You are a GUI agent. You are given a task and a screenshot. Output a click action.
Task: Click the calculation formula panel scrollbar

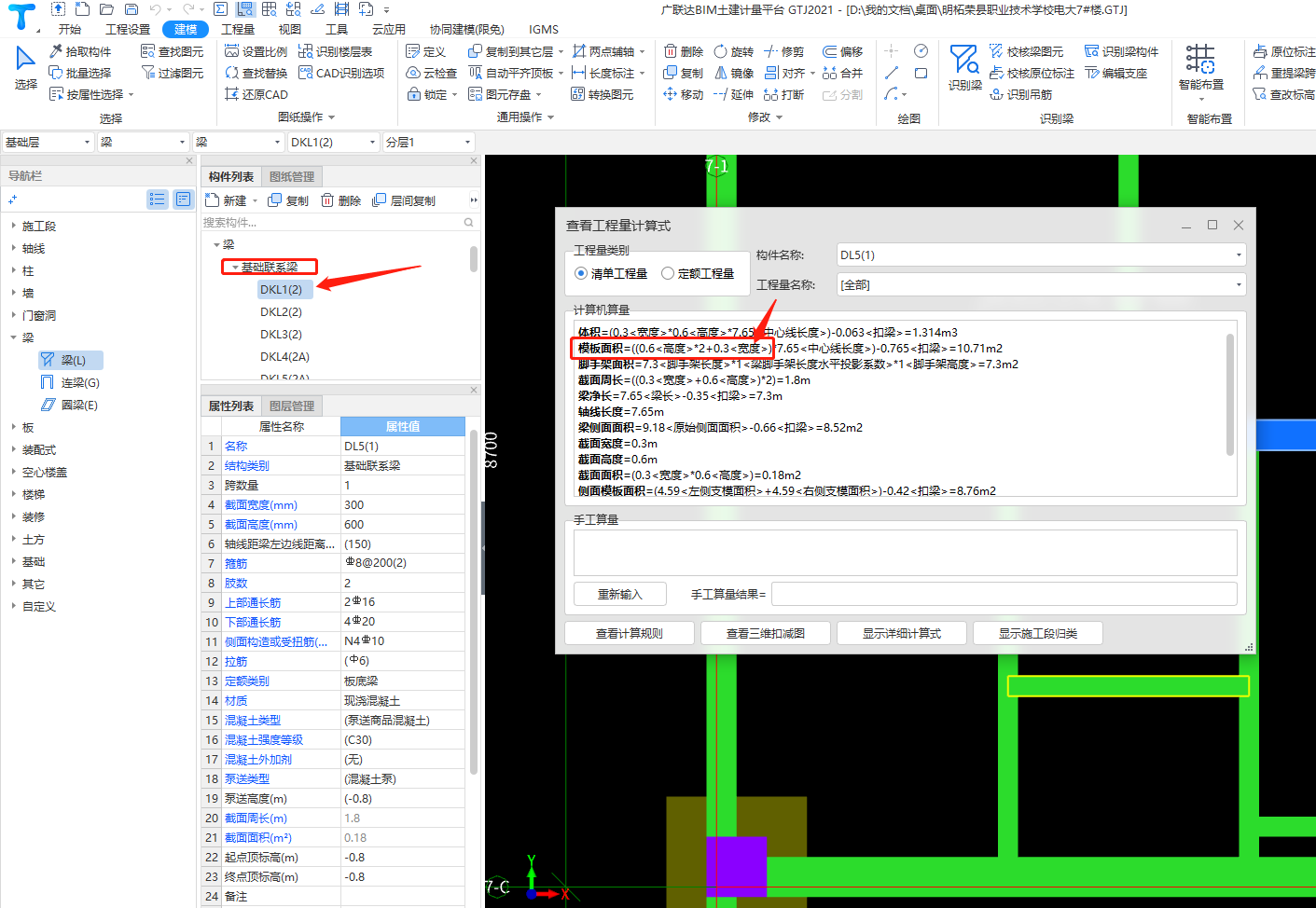(x=1230, y=396)
